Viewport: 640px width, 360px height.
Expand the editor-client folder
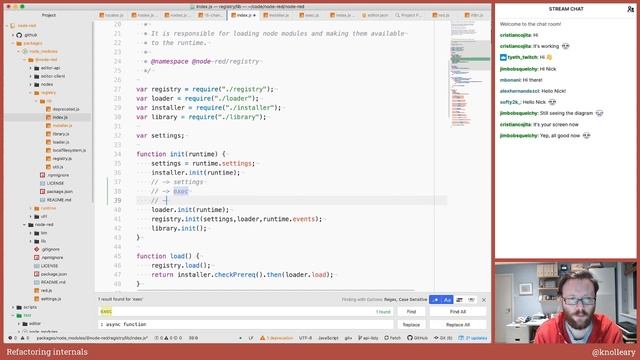point(31,76)
